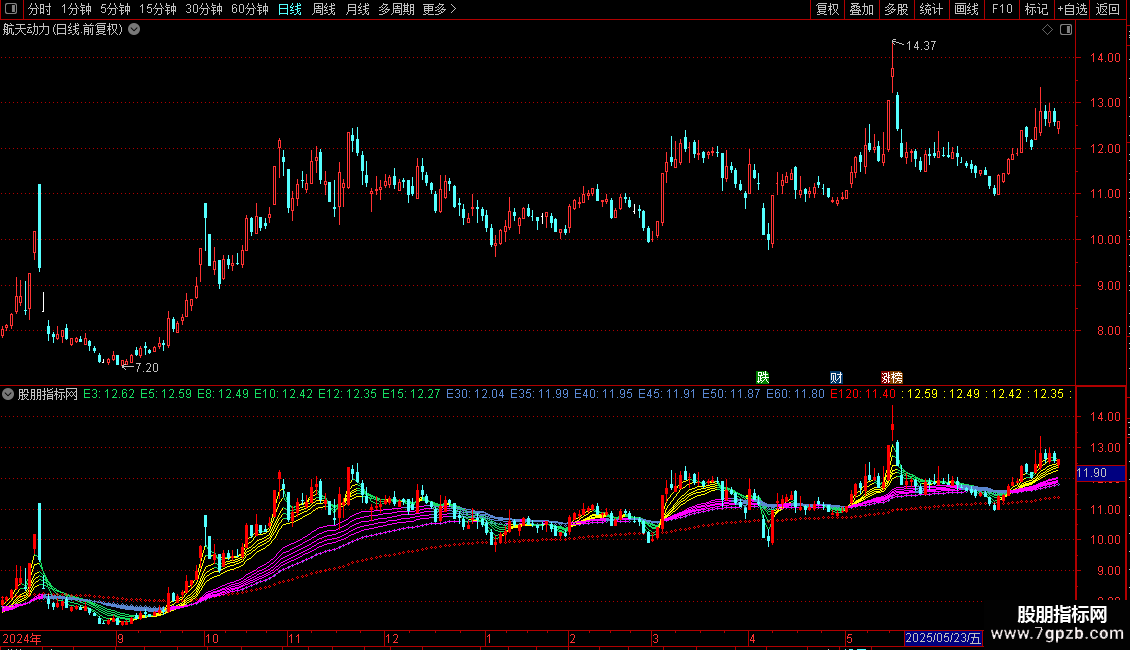Open the 画线 drawing tools
The width and height of the screenshot is (1130, 650).
click(966, 9)
